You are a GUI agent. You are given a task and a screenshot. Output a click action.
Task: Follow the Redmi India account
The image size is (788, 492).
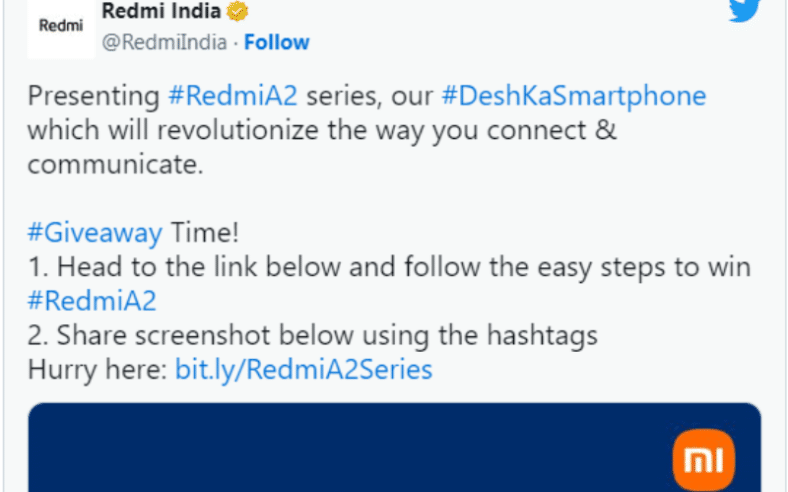click(277, 42)
